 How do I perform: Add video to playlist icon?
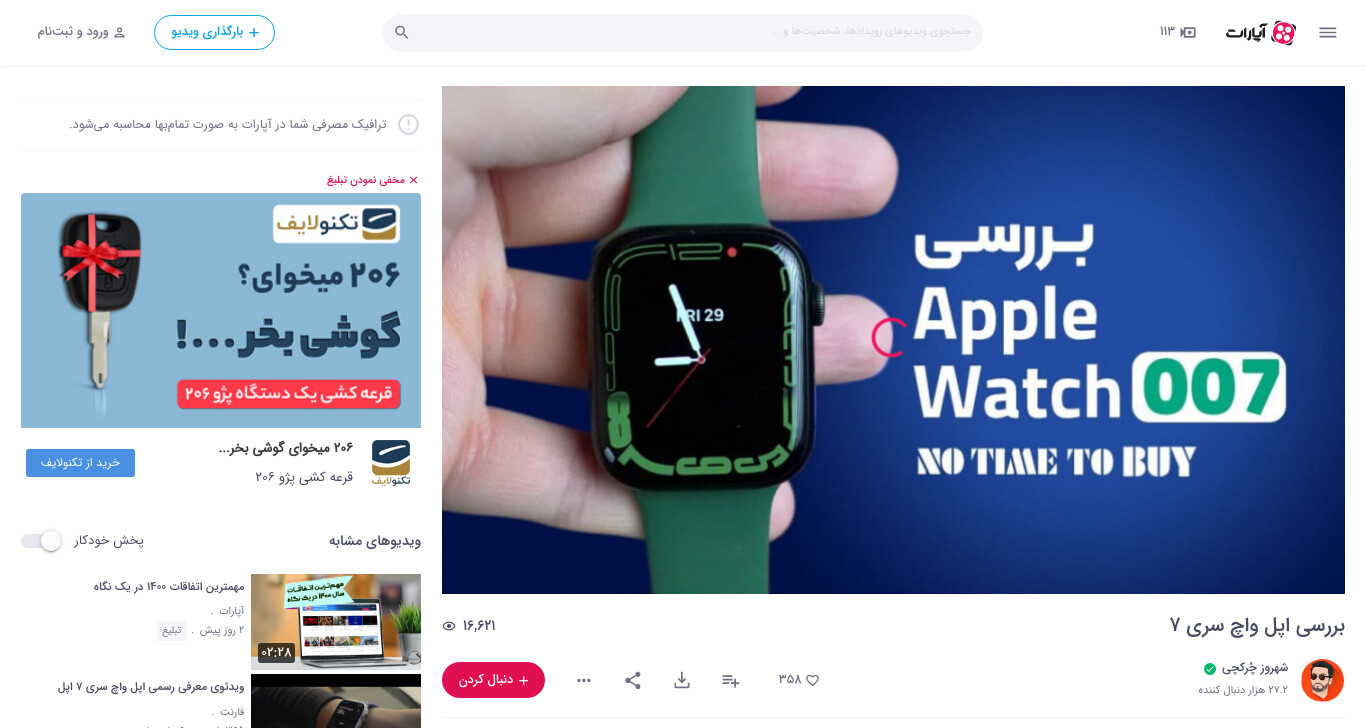click(731, 680)
